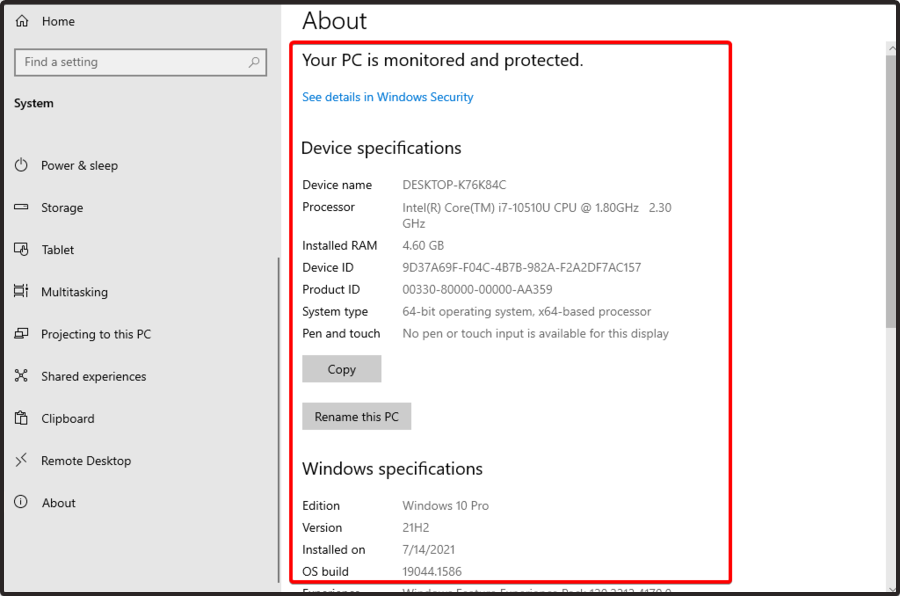
Task: Click the About info icon
Action: pyautogui.click(x=21, y=502)
